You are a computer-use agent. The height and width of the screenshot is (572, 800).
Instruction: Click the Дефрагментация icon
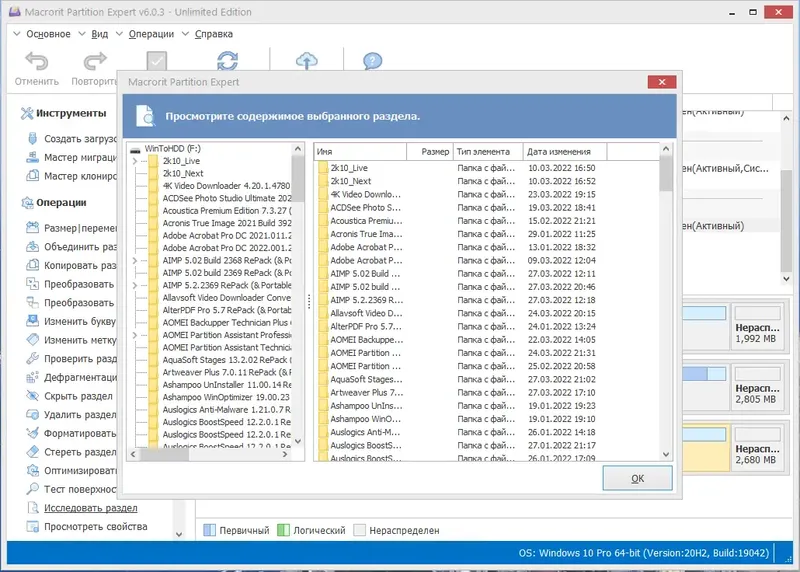(x=33, y=377)
